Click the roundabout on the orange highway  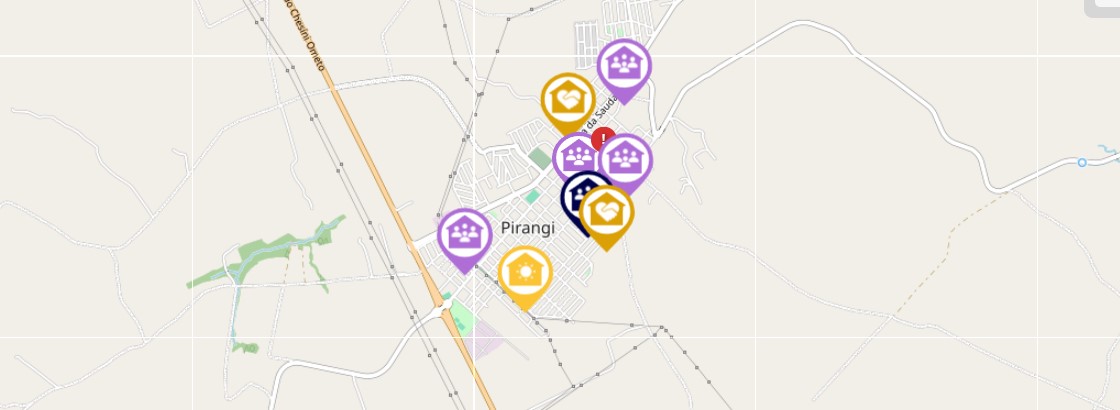click(x=446, y=306)
